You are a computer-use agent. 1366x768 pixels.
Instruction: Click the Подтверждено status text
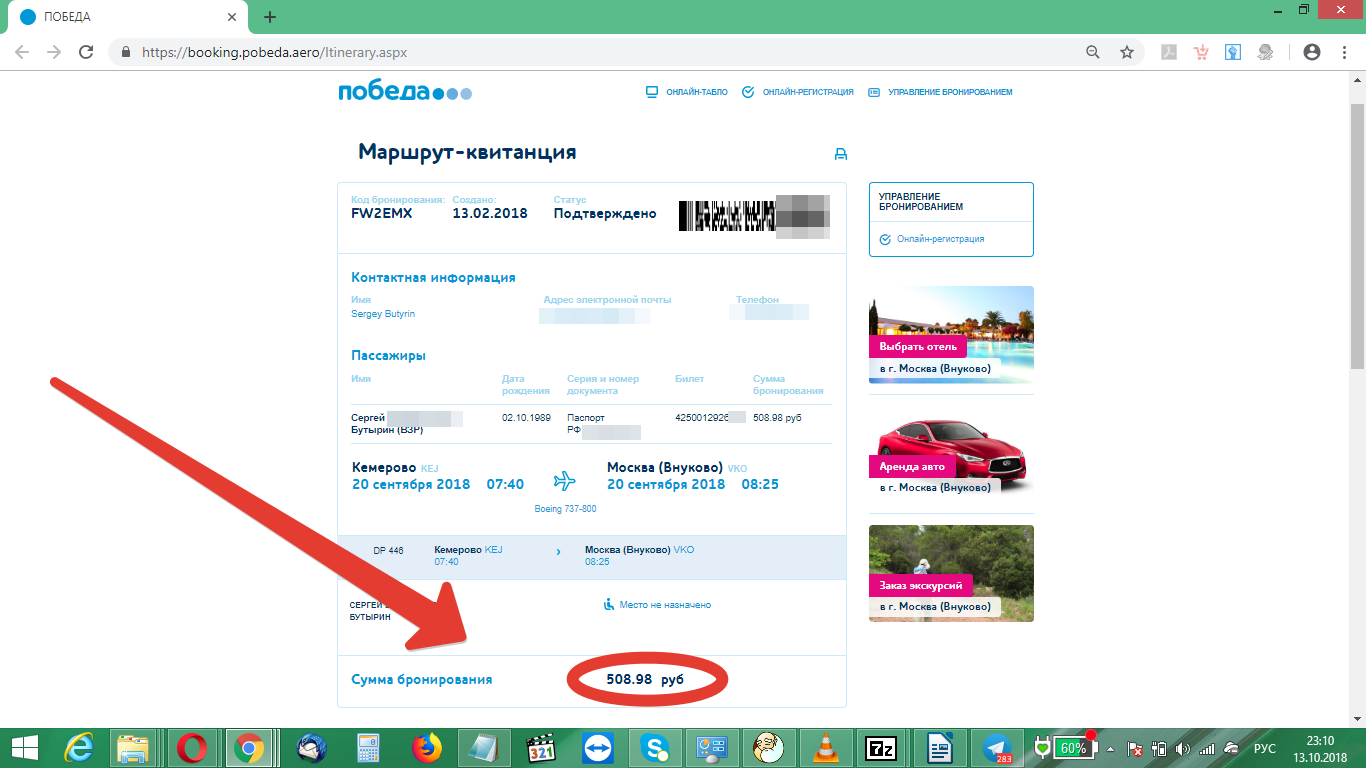tap(605, 213)
